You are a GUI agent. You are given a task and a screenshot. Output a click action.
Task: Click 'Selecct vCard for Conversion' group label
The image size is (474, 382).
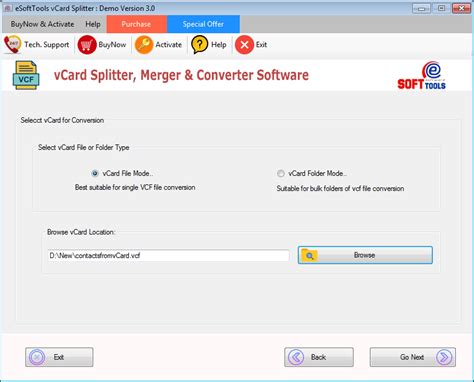point(62,120)
